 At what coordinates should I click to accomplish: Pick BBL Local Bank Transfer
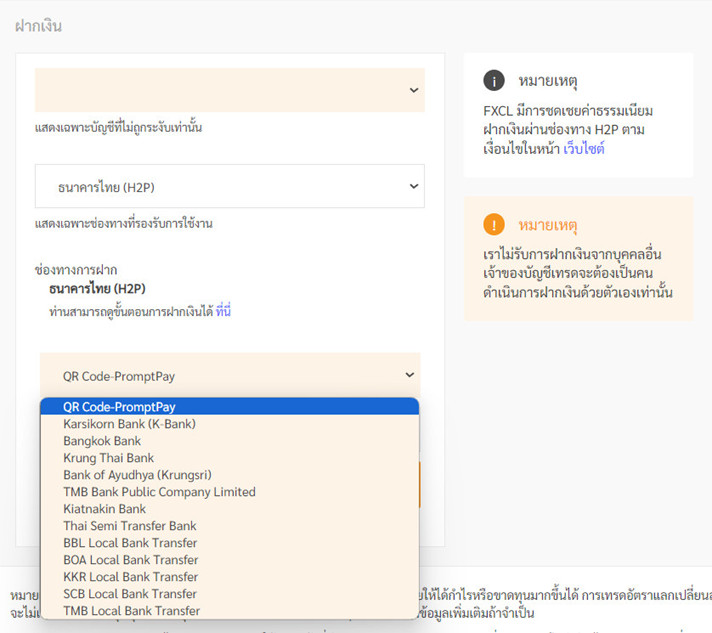coord(130,543)
